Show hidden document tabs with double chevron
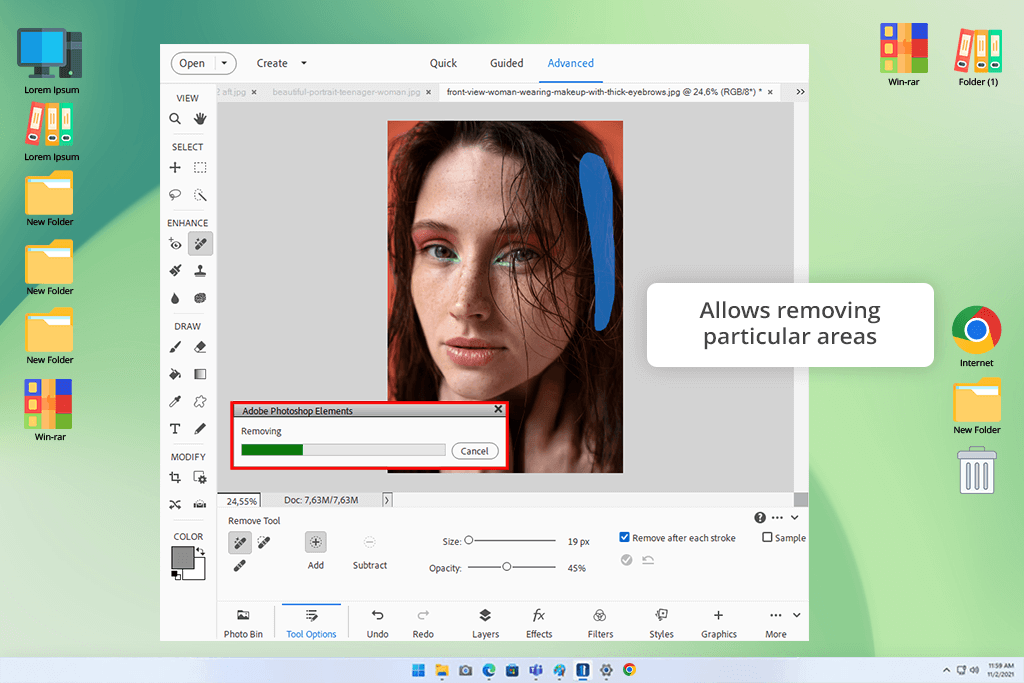This screenshot has width=1024, height=683. (800, 91)
